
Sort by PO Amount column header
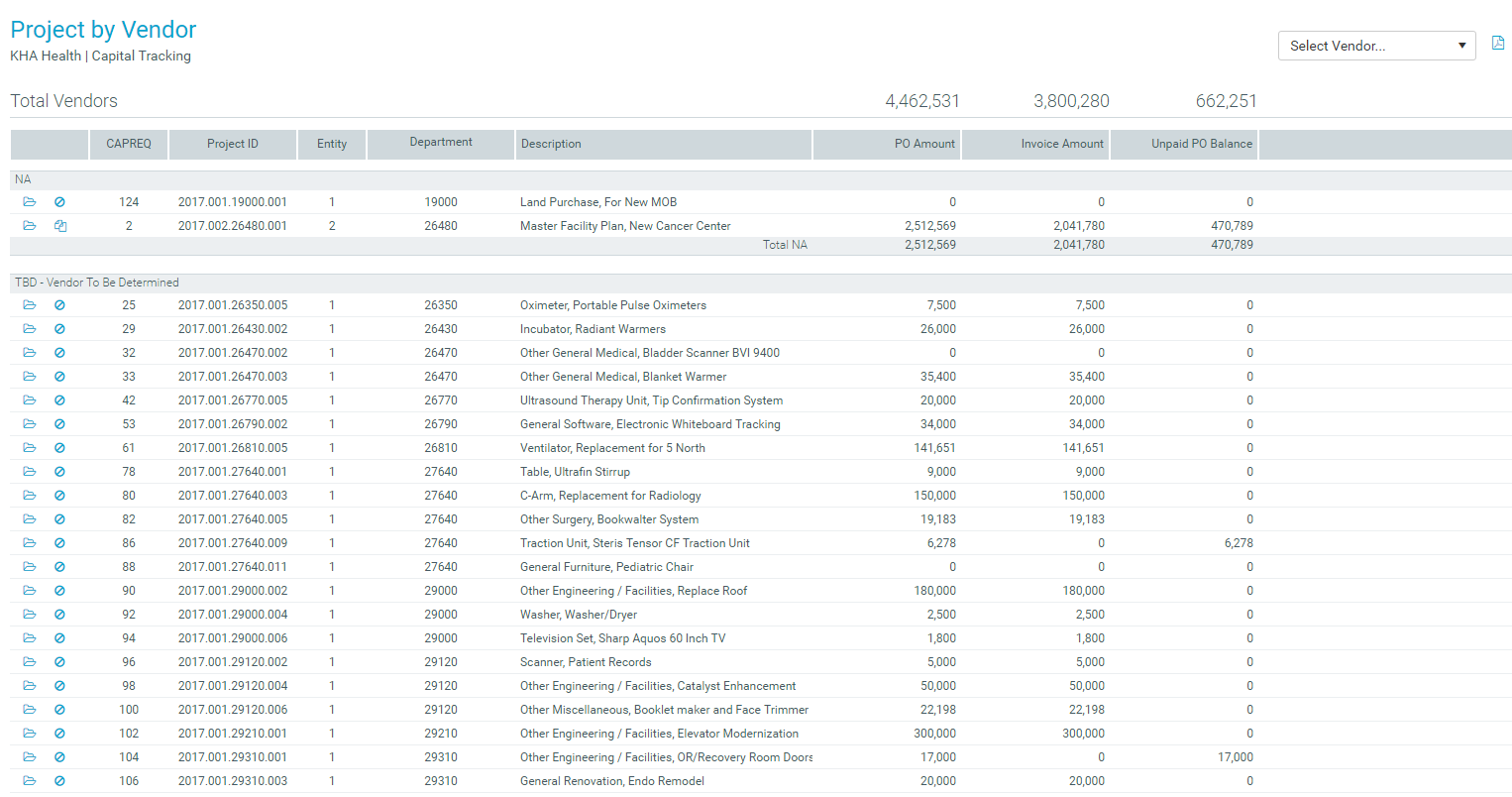point(887,144)
